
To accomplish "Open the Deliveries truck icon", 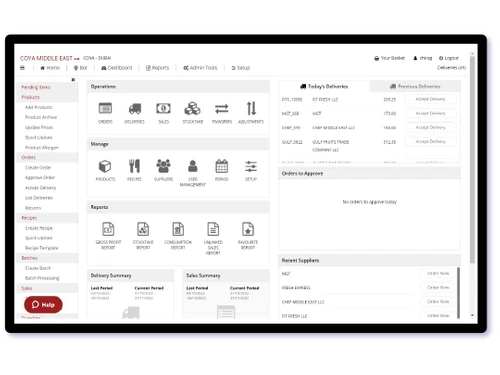I will (134, 109).
